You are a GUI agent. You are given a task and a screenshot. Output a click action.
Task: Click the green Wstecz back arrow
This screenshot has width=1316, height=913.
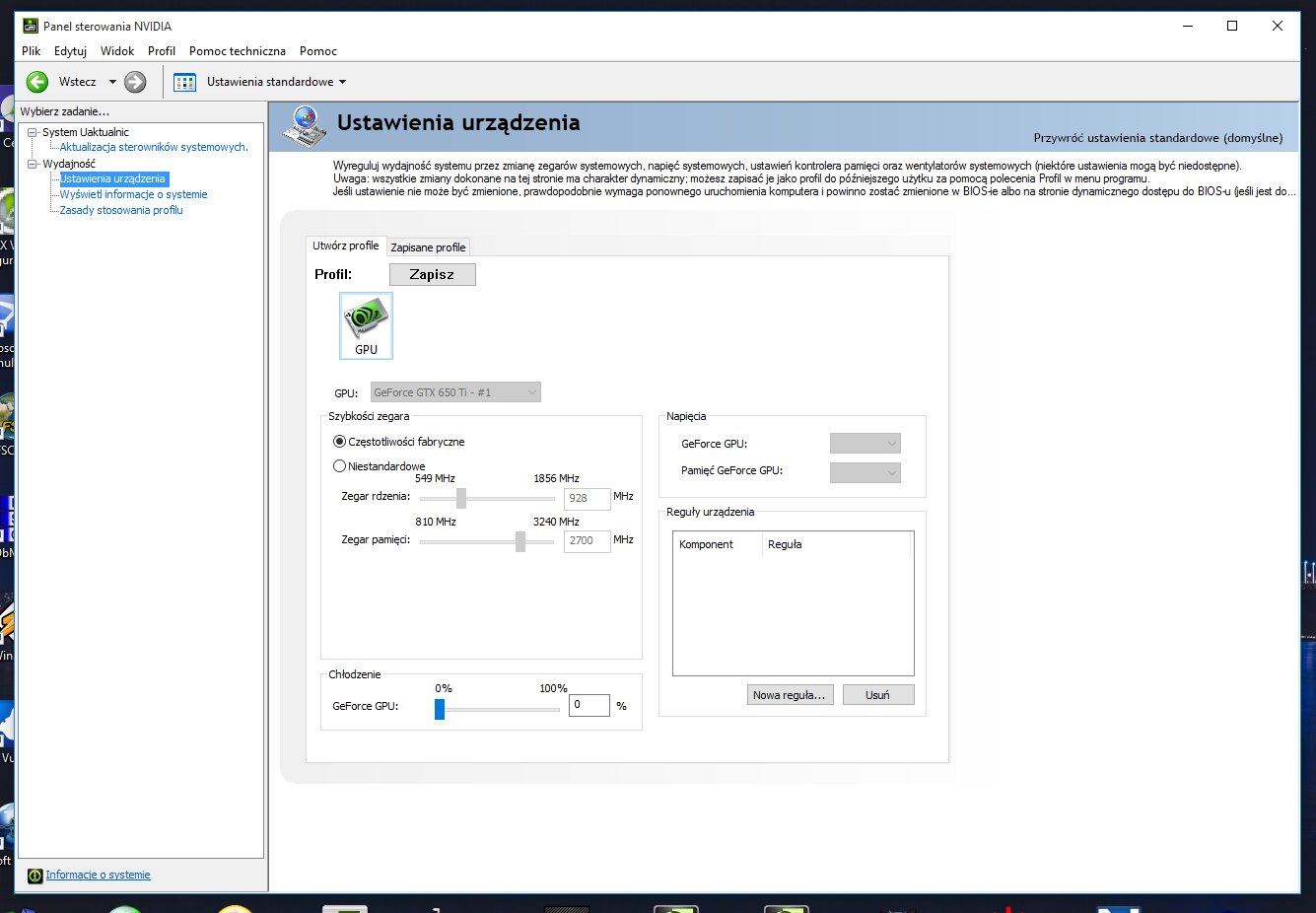click(x=37, y=82)
